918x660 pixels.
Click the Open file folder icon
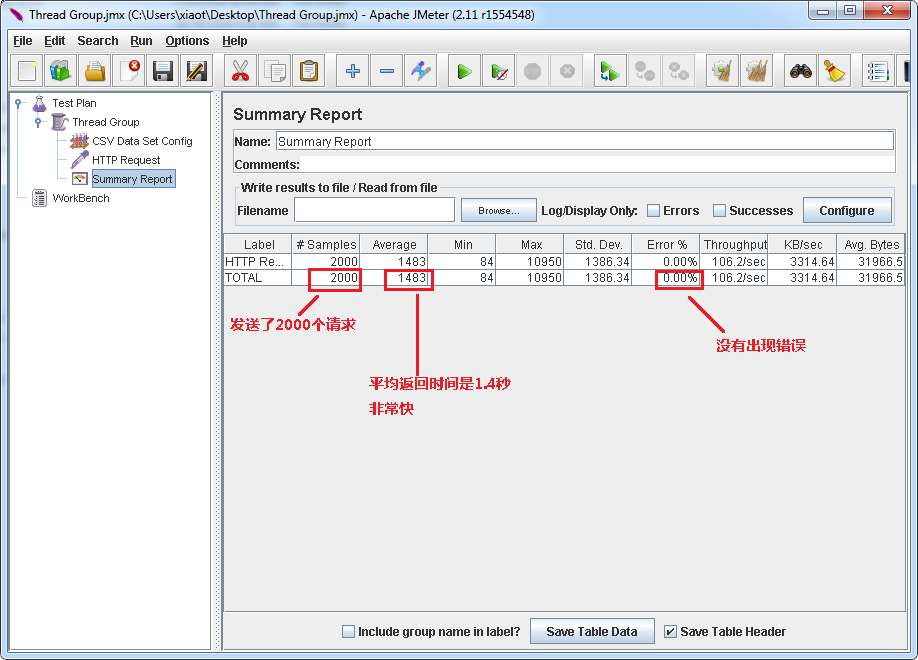94,71
